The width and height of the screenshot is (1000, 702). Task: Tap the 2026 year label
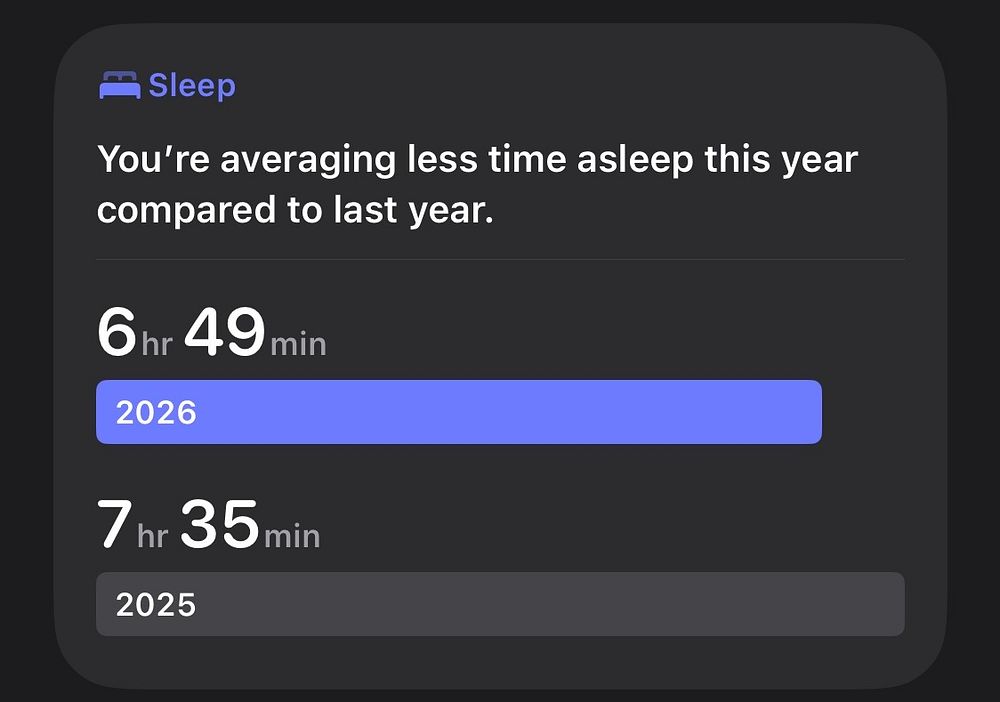(x=156, y=413)
